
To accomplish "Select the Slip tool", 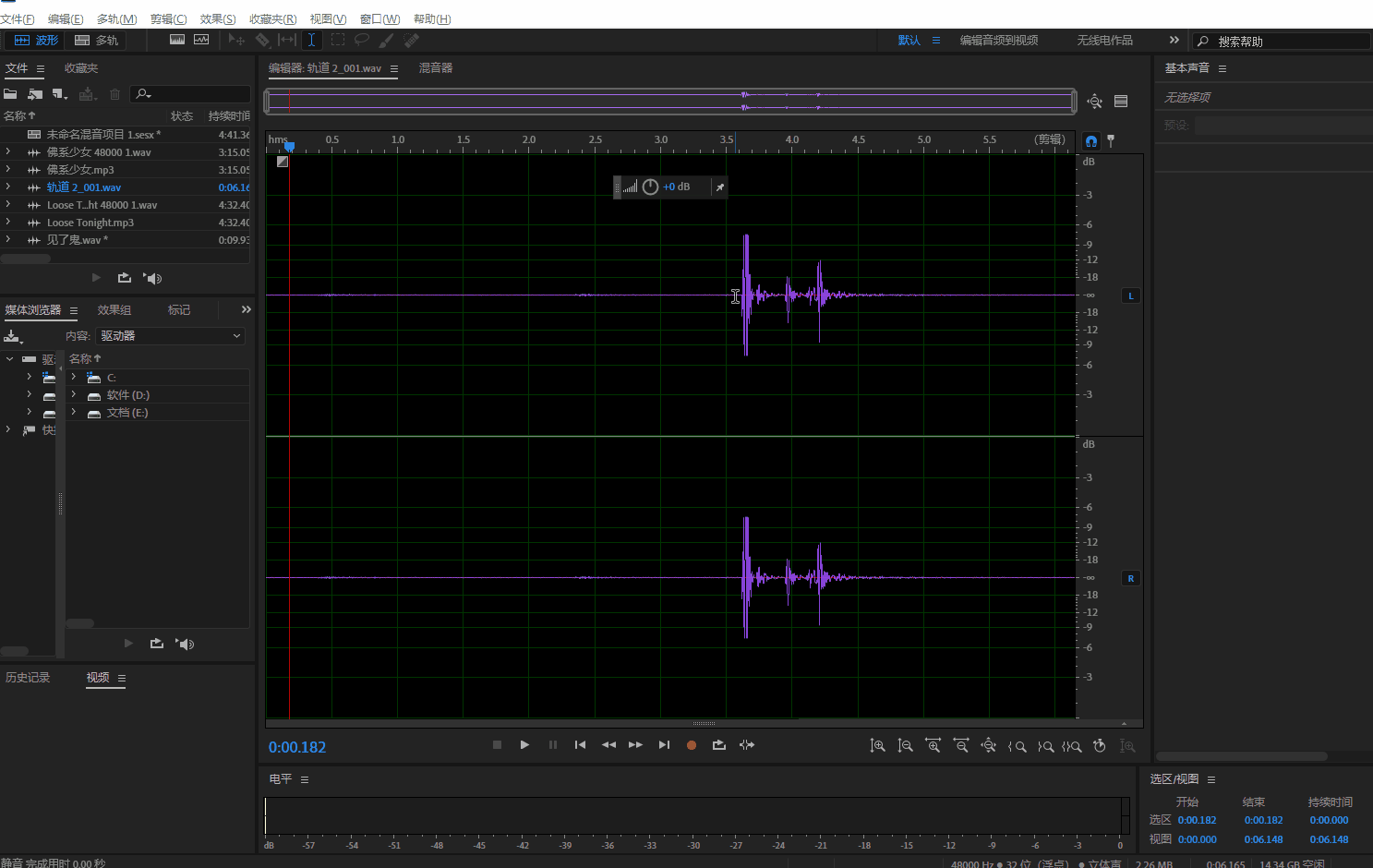I will click(x=287, y=40).
